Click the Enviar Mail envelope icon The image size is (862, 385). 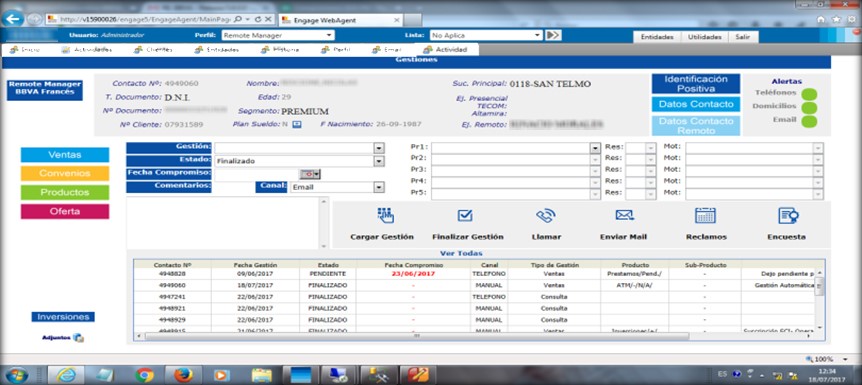point(625,216)
